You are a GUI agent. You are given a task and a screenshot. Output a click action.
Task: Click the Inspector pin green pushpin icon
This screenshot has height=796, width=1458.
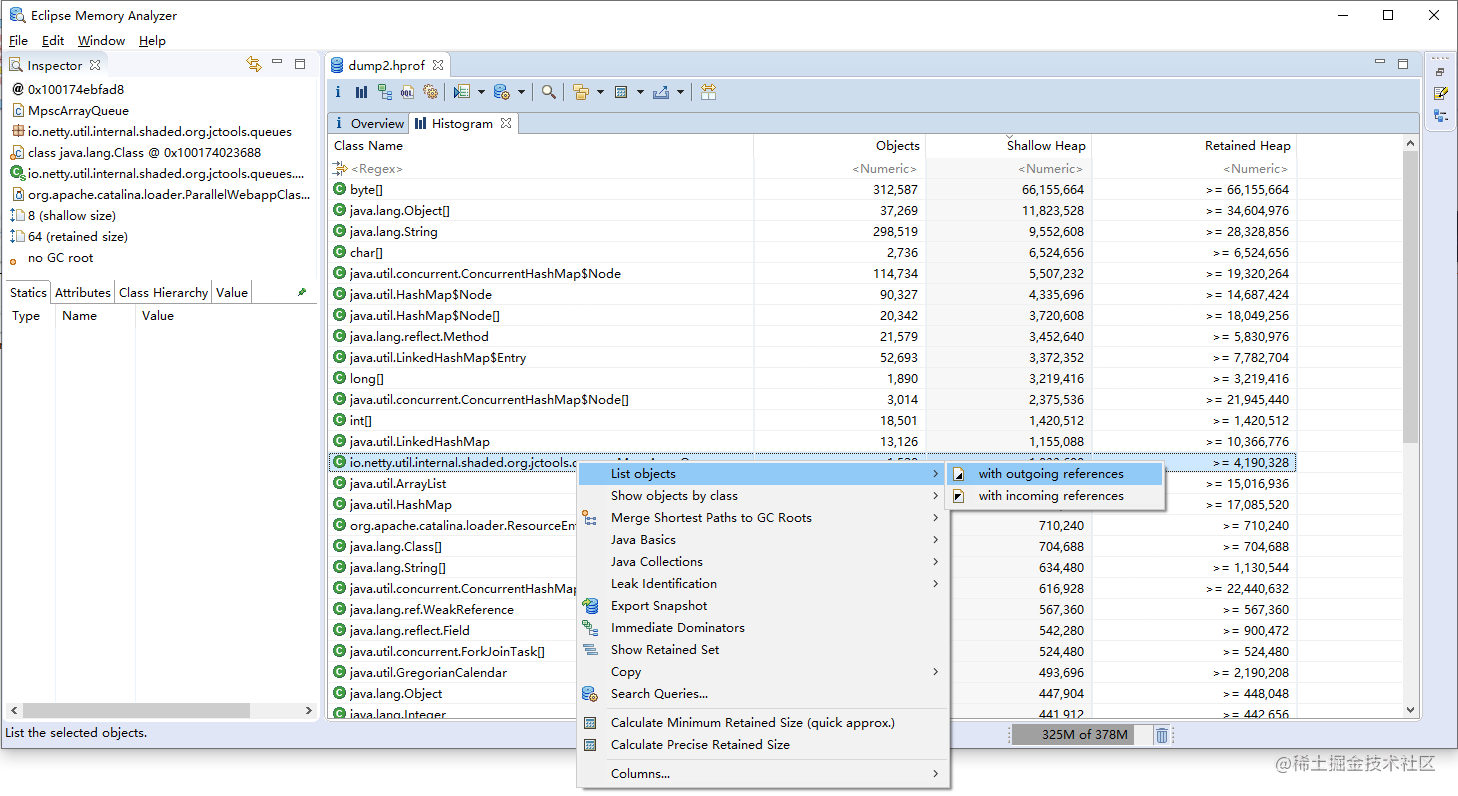point(302,292)
